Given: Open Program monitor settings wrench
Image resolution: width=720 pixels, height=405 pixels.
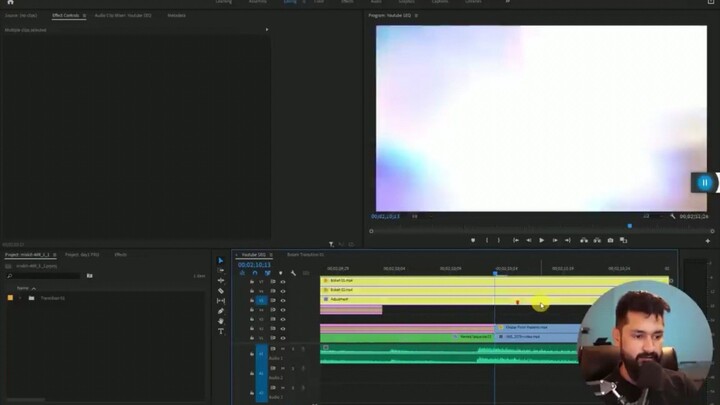Looking at the screenshot, I should pyautogui.click(x=673, y=216).
